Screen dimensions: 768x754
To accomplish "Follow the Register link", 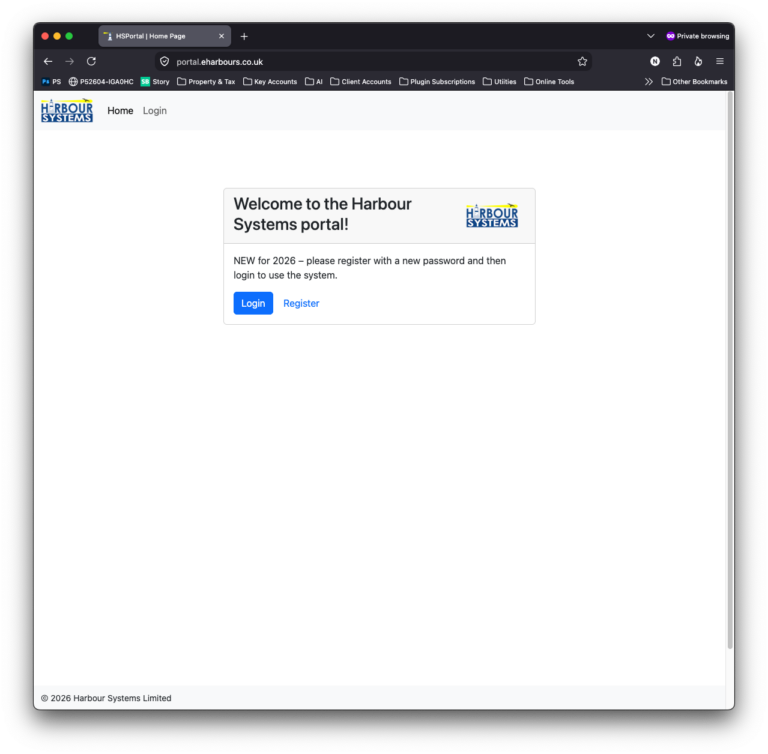I will [x=301, y=304].
